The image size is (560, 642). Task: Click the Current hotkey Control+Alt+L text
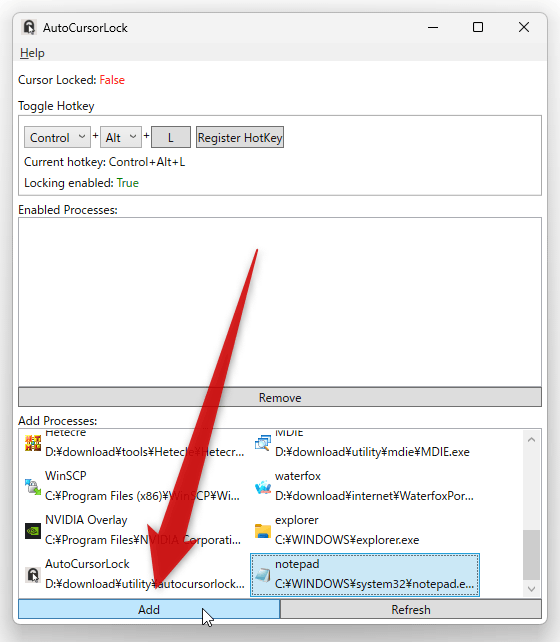pyautogui.click(x=104, y=162)
